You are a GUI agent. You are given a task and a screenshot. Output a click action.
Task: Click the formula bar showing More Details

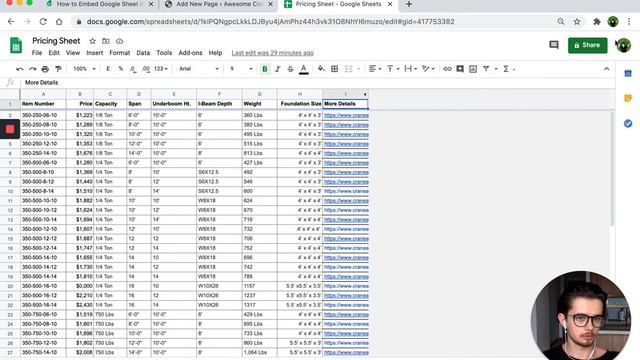(x=318, y=83)
